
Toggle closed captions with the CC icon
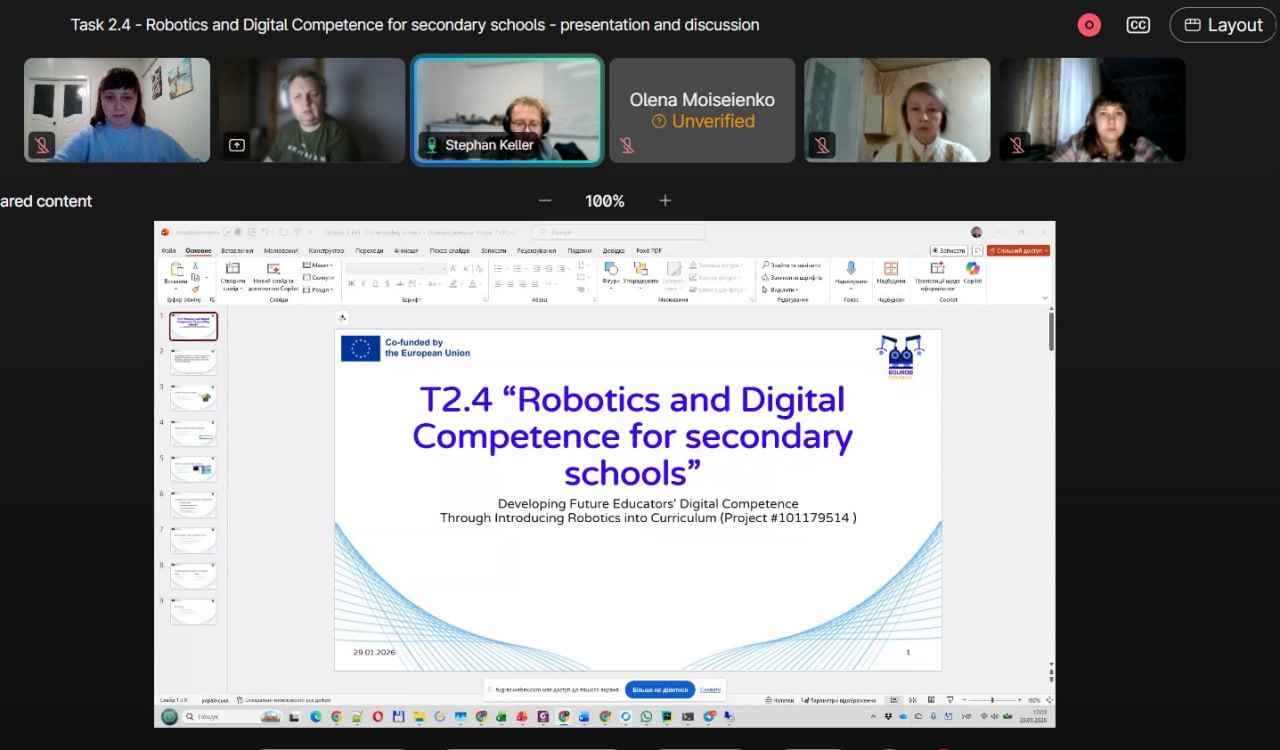(1138, 25)
